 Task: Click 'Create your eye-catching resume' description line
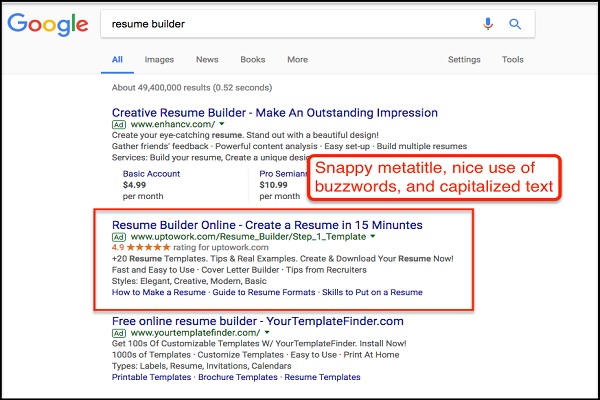click(245, 135)
